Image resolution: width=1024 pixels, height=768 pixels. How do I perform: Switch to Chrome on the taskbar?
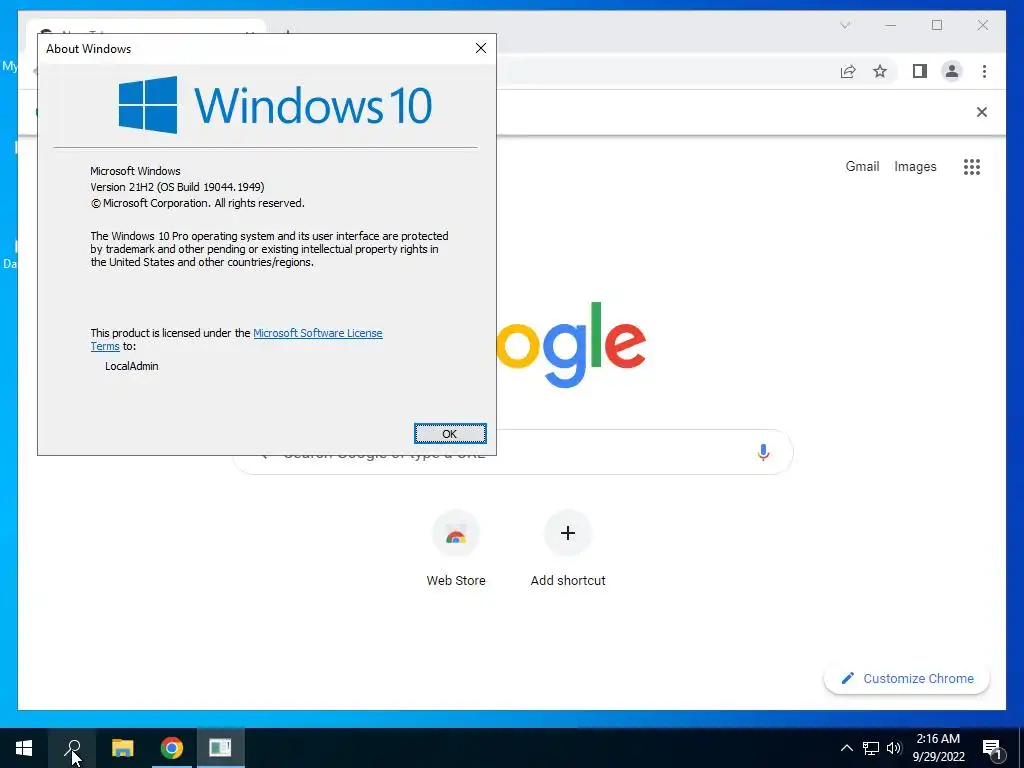click(x=171, y=748)
